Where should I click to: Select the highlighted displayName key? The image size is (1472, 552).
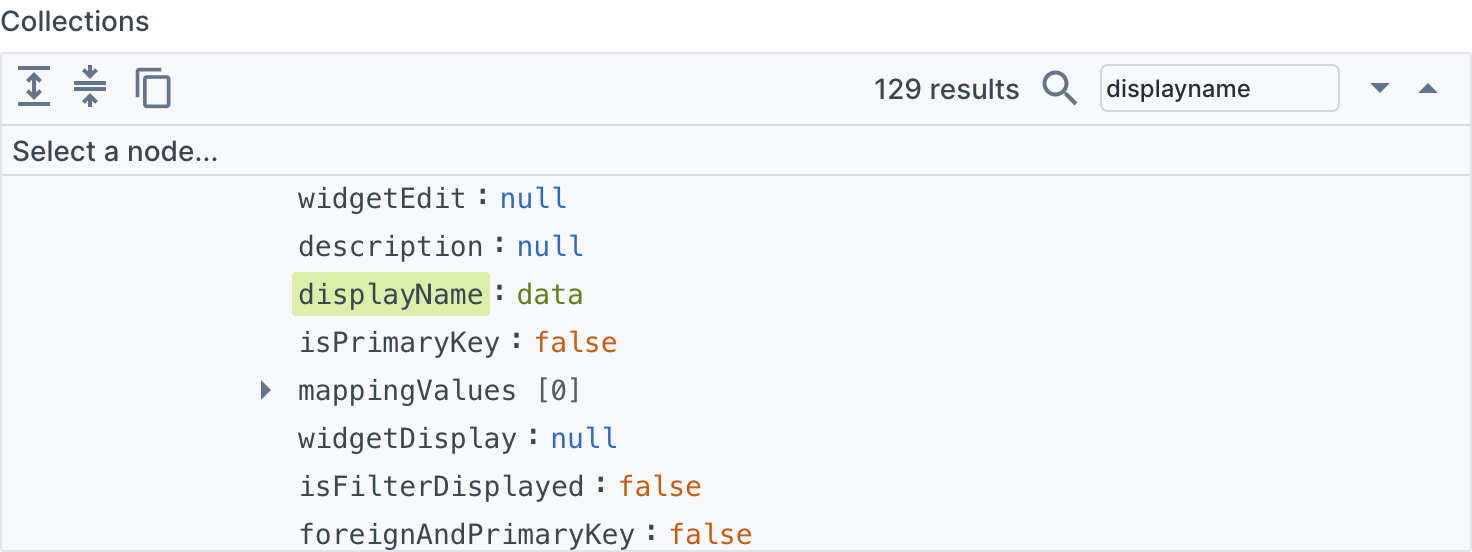[x=391, y=294]
